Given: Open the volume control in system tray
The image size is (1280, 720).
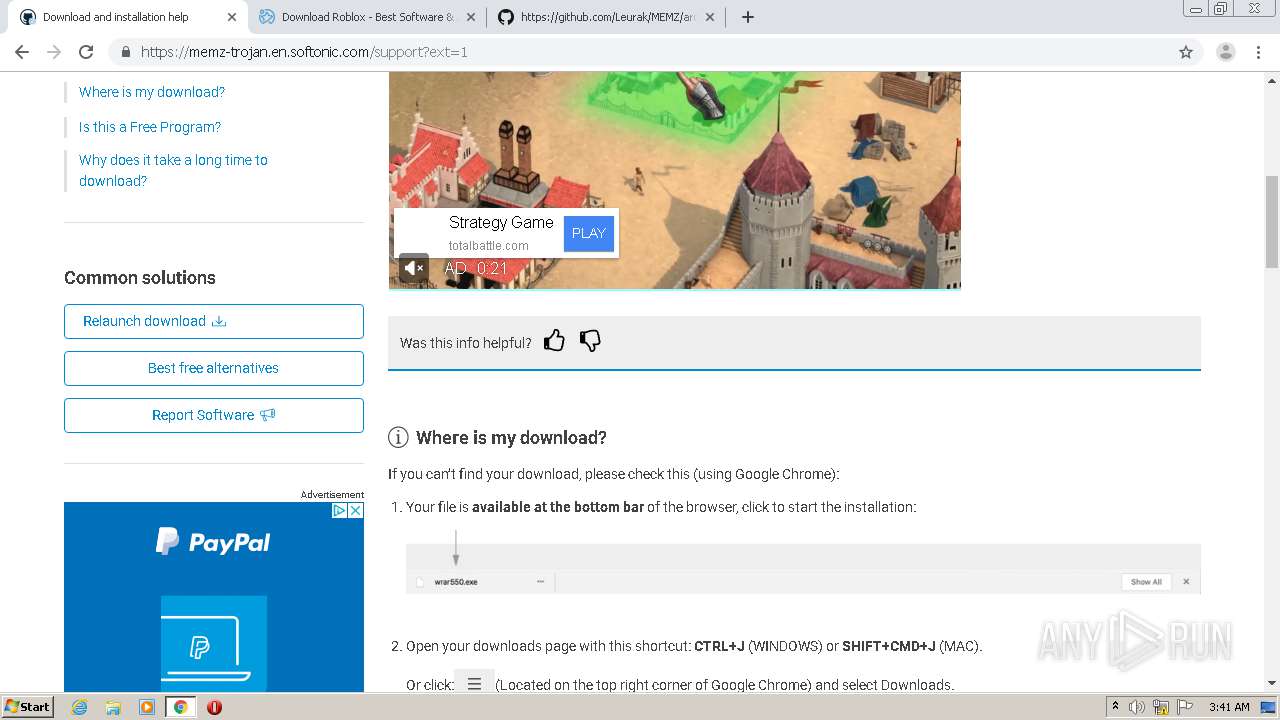Looking at the screenshot, I should click(1137, 707).
